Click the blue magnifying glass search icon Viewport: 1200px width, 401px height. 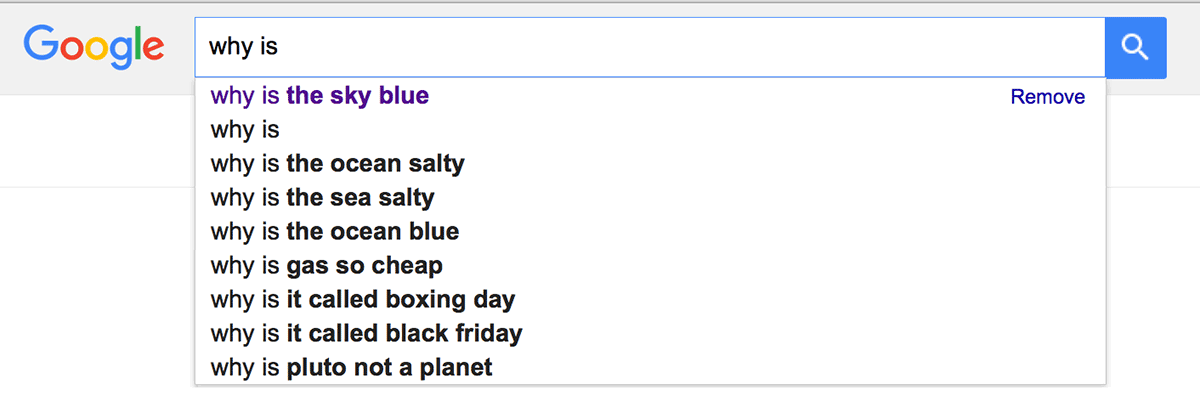1135,47
